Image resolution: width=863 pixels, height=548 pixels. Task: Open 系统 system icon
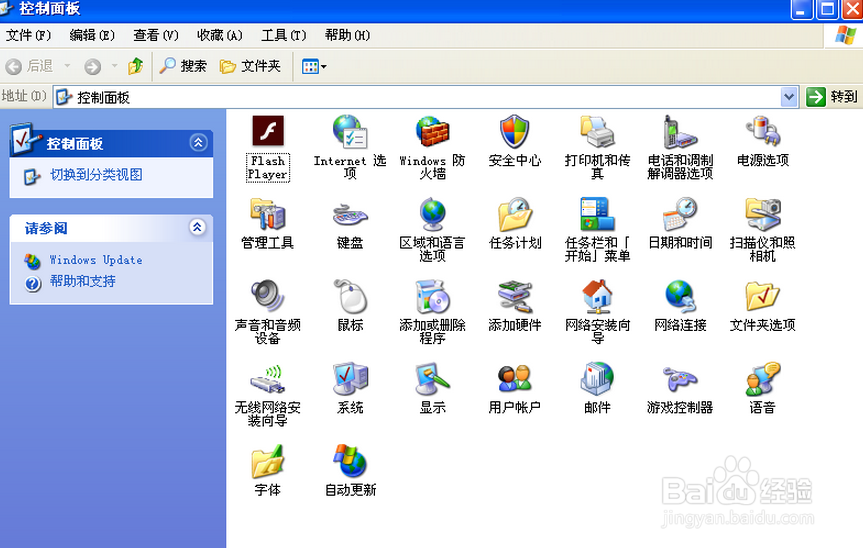coord(350,379)
